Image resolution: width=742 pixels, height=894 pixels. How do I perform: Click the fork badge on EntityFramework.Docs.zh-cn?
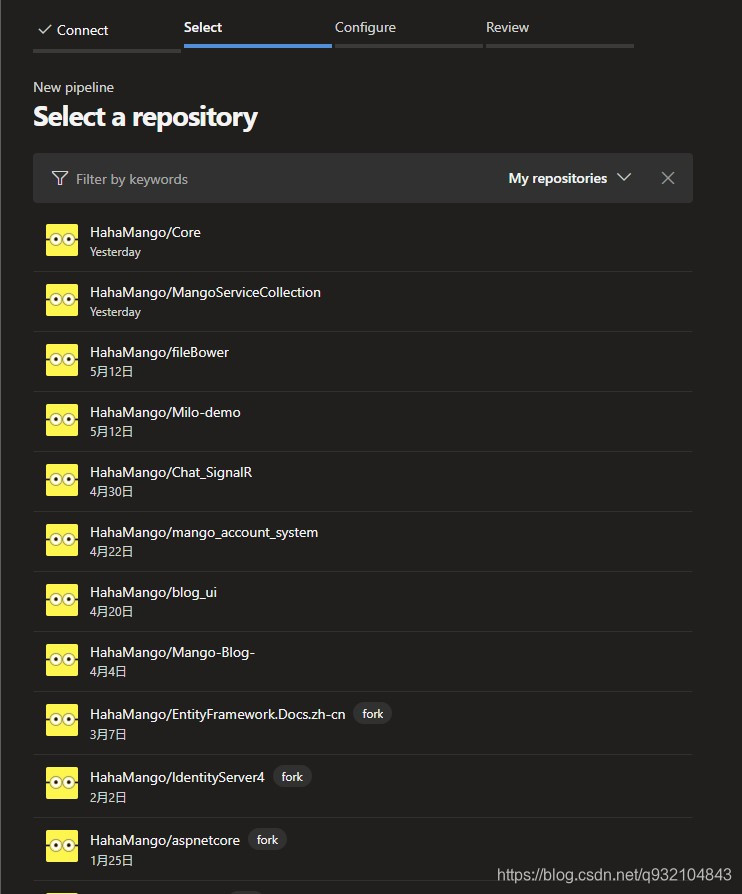pyautogui.click(x=372, y=714)
